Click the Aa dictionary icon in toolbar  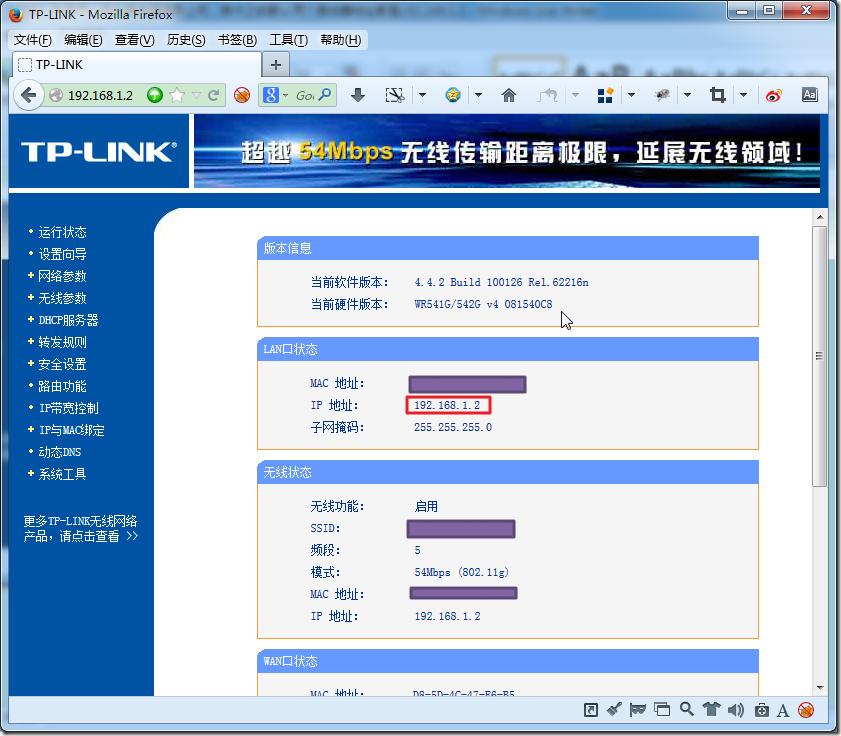click(809, 95)
